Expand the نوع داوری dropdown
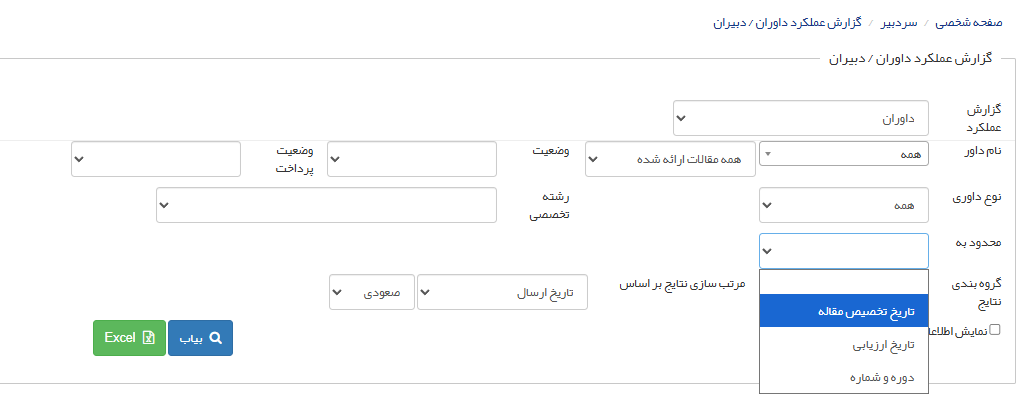Image resolution: width=1028 pixels, height=408 pixels. pyautogui.click(x=844, y=204)
